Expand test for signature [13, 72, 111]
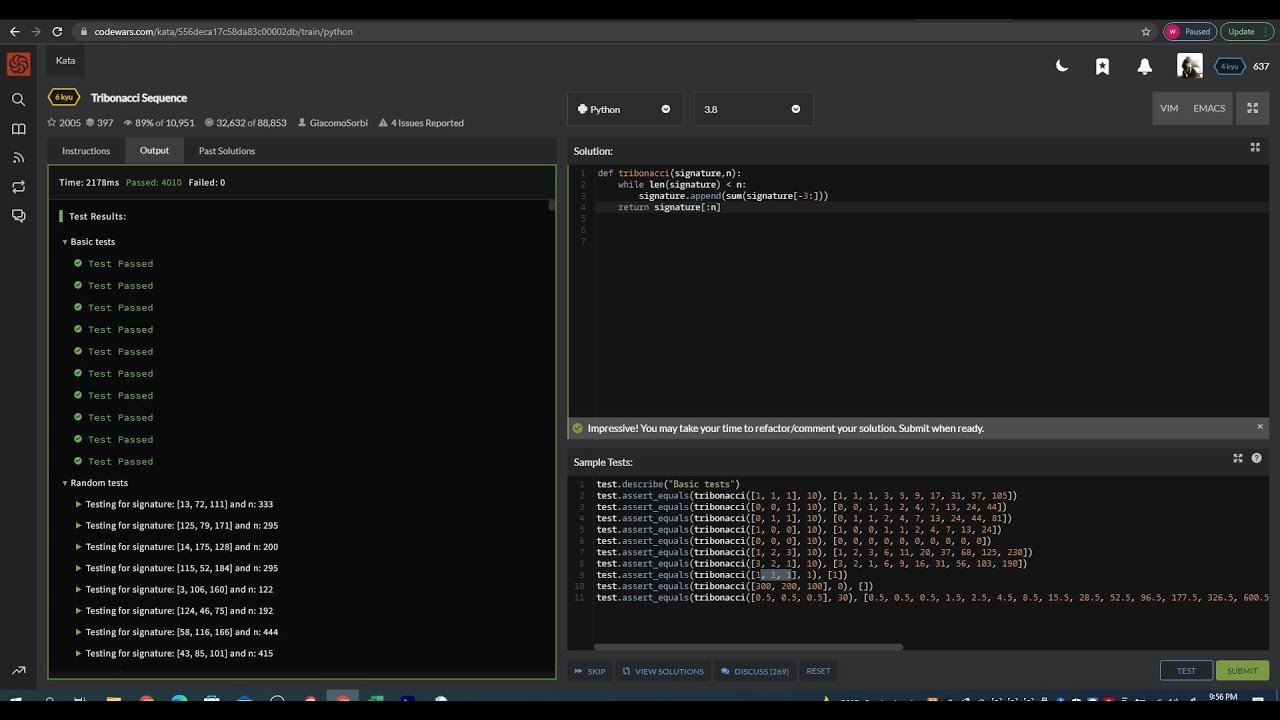Viewport: 1280px width, 720px height. pyautogui.click(x=79, y=505)
